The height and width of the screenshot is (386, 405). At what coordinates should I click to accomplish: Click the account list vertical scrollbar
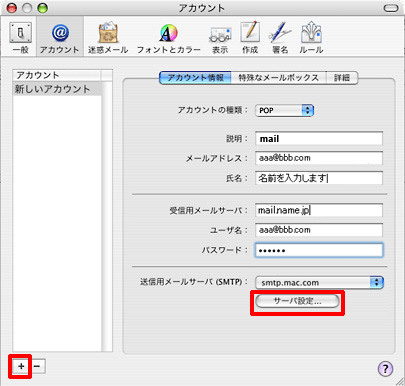point(107,216)
